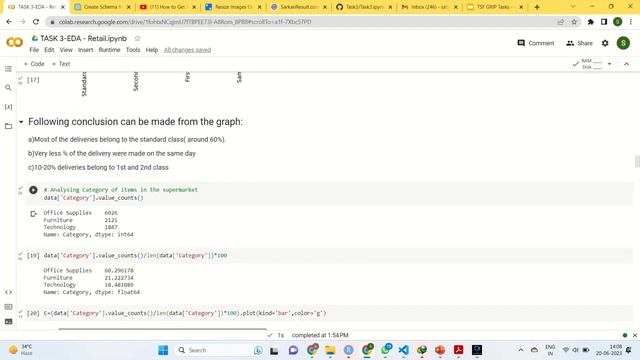Open the Colab home logo
The width and height of the screenshot is (640, 360).
tap(14, 42)
